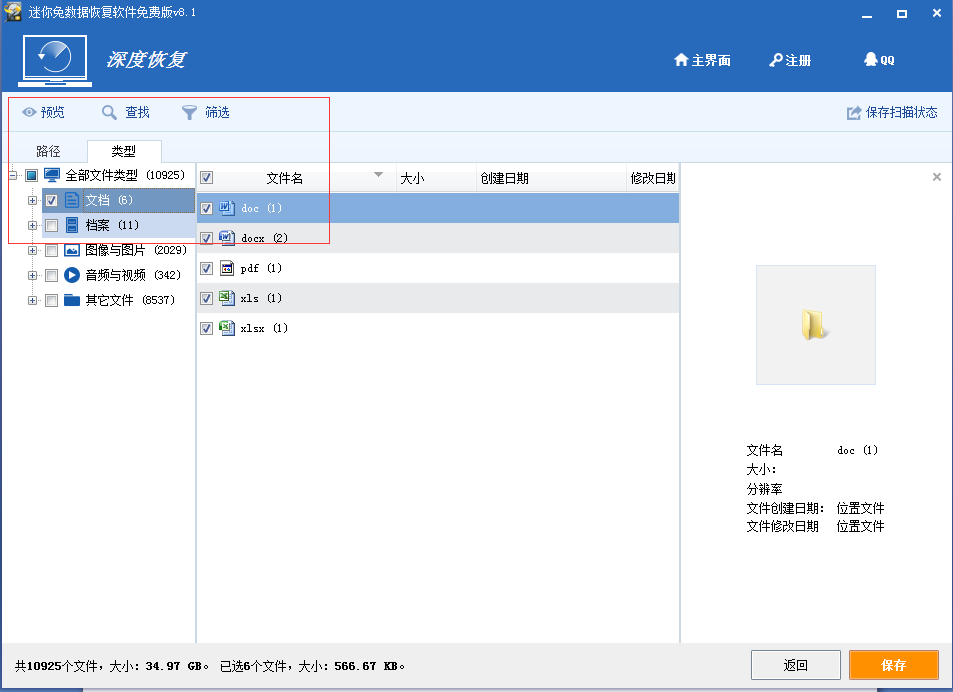Click the home icon beside 主界面
This screenshot has height=692, width=953.
[x=681, y=60]
